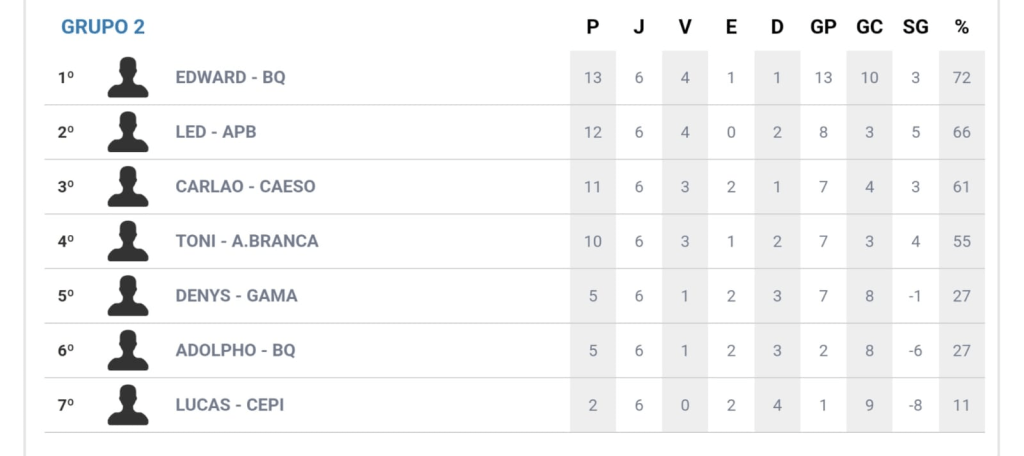The width and height of the screenshot is (1024, 456).
Task: Open LED - APB player entry
Action: (x=216, y=132)
